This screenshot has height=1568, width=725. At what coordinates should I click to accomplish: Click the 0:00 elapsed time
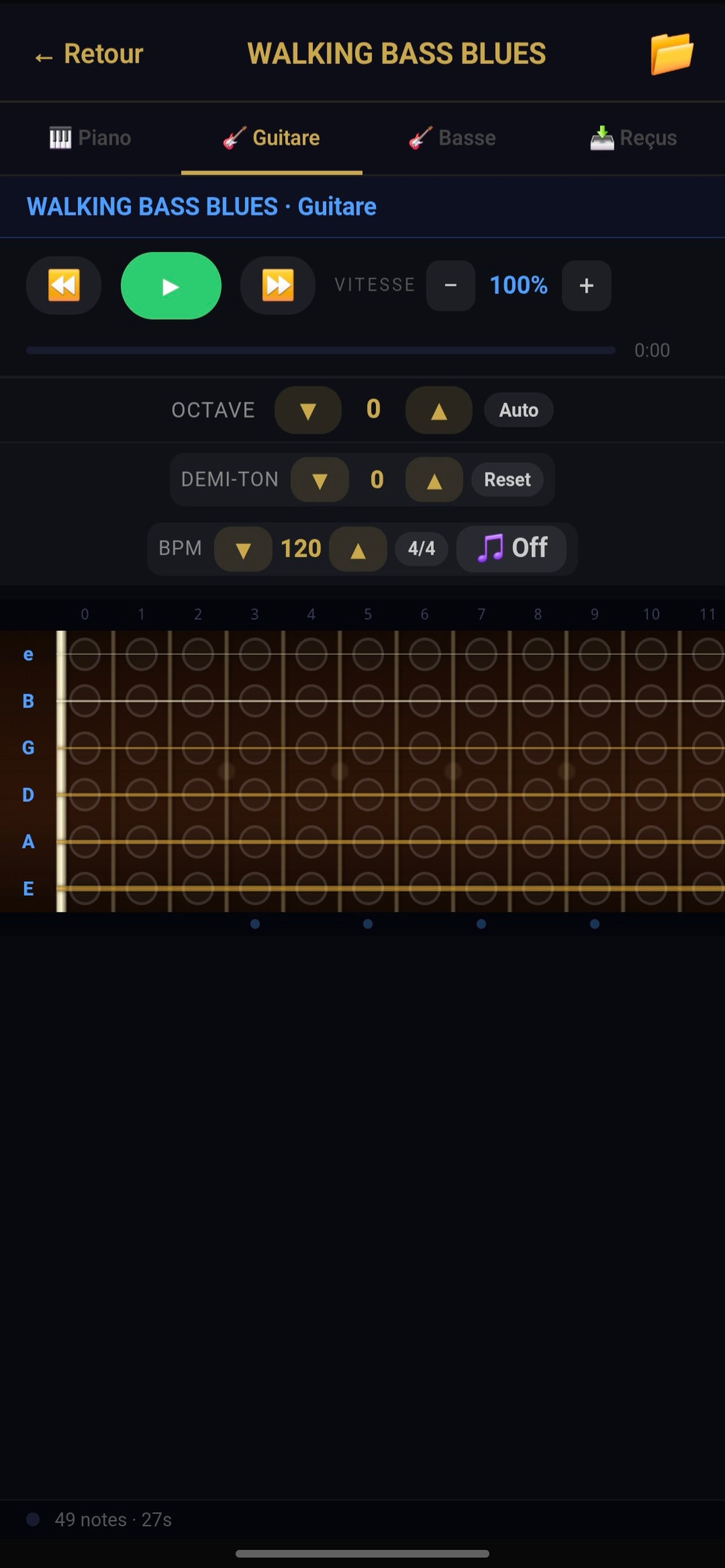(x=652, y=351)
